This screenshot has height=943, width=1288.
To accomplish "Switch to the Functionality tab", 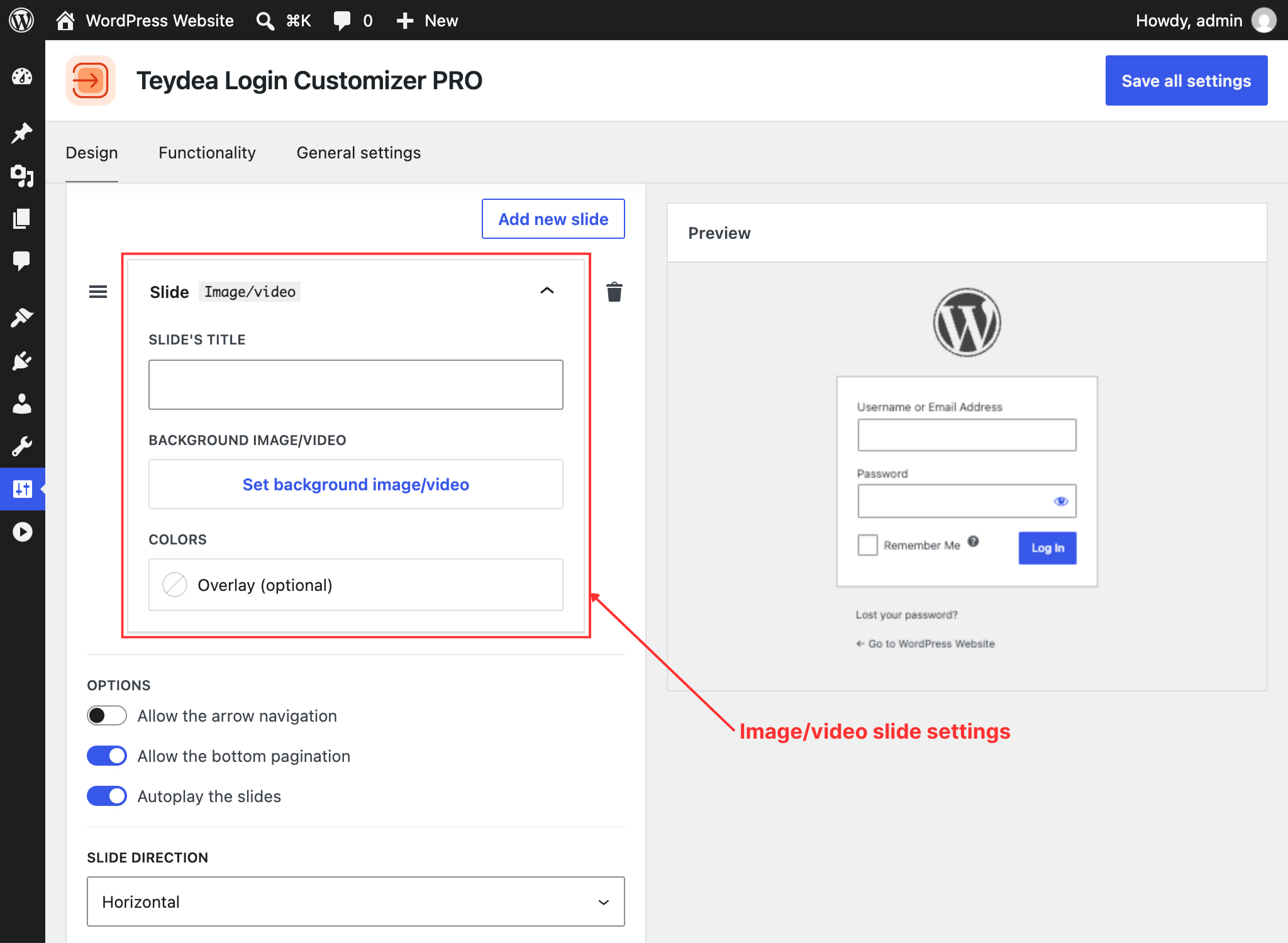I will [x=207, y=153].
